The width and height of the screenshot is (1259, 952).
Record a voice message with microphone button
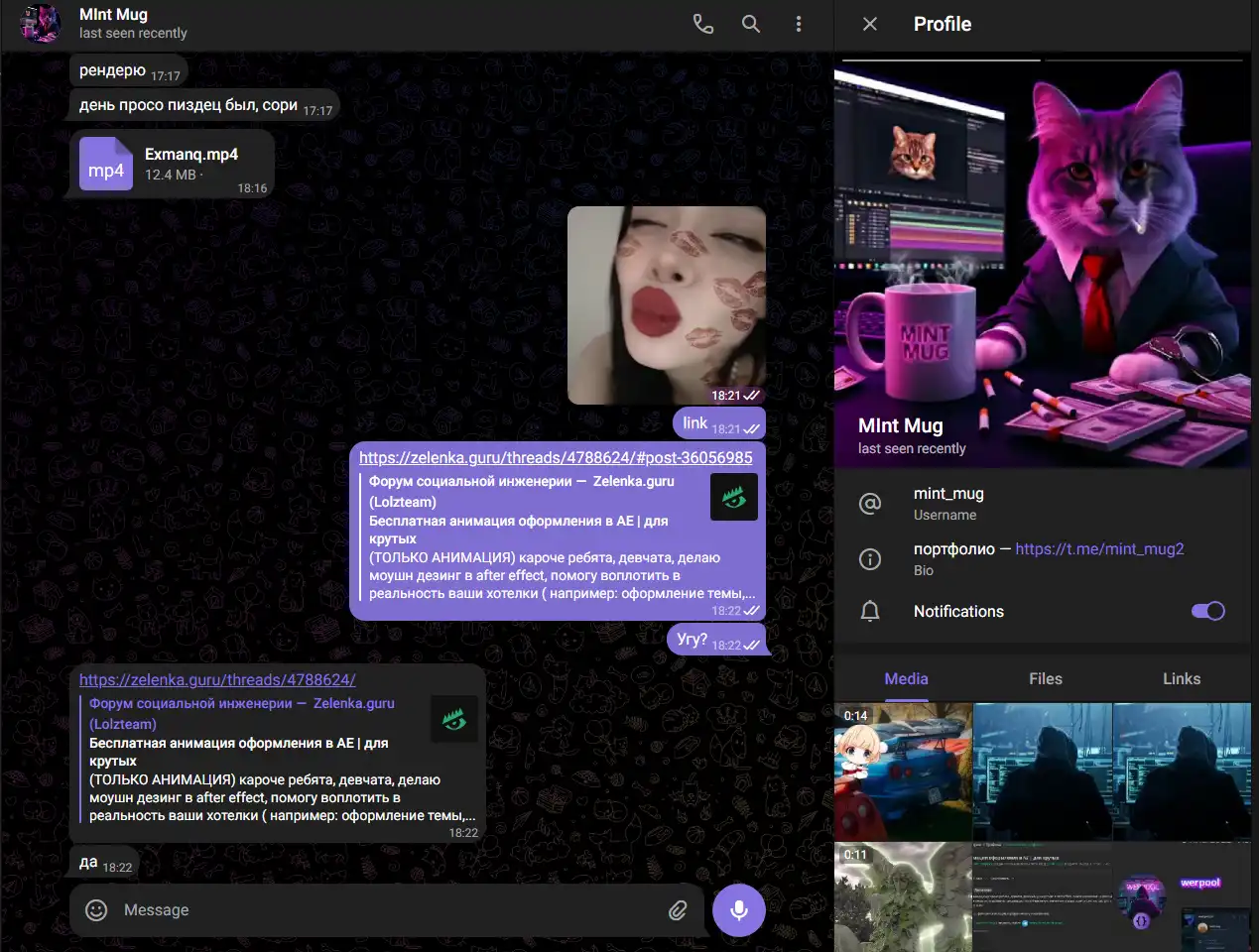point(739,910)
